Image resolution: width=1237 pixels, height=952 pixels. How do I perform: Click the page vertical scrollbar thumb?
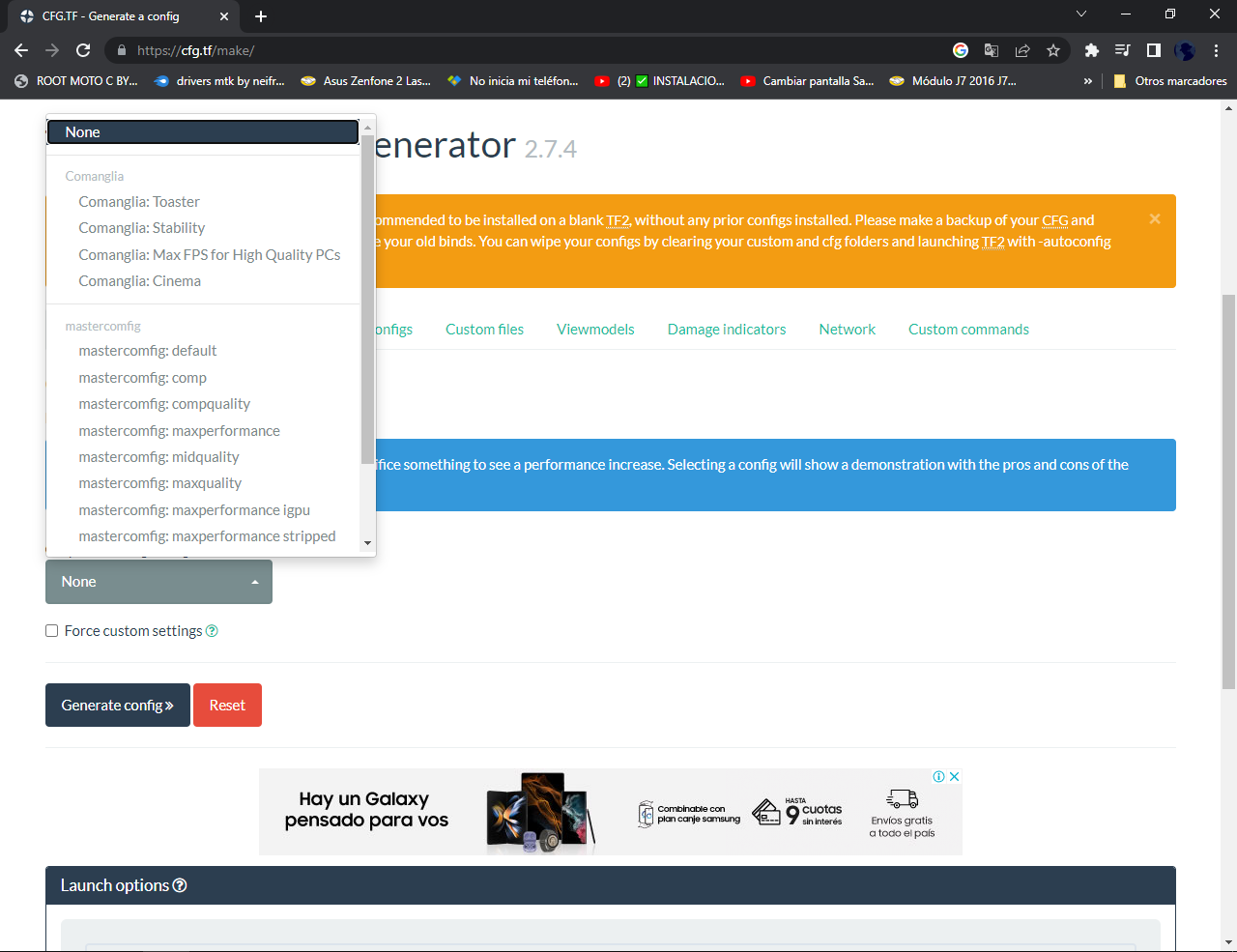[x=1228, y=492]
